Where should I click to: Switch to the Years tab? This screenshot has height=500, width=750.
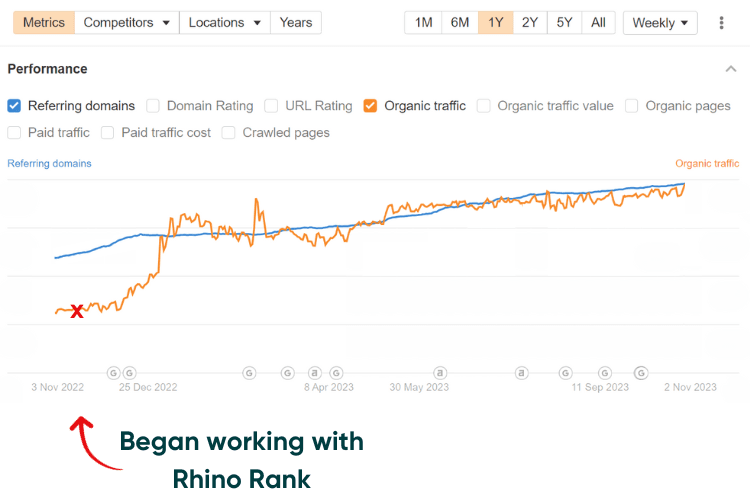296,22
